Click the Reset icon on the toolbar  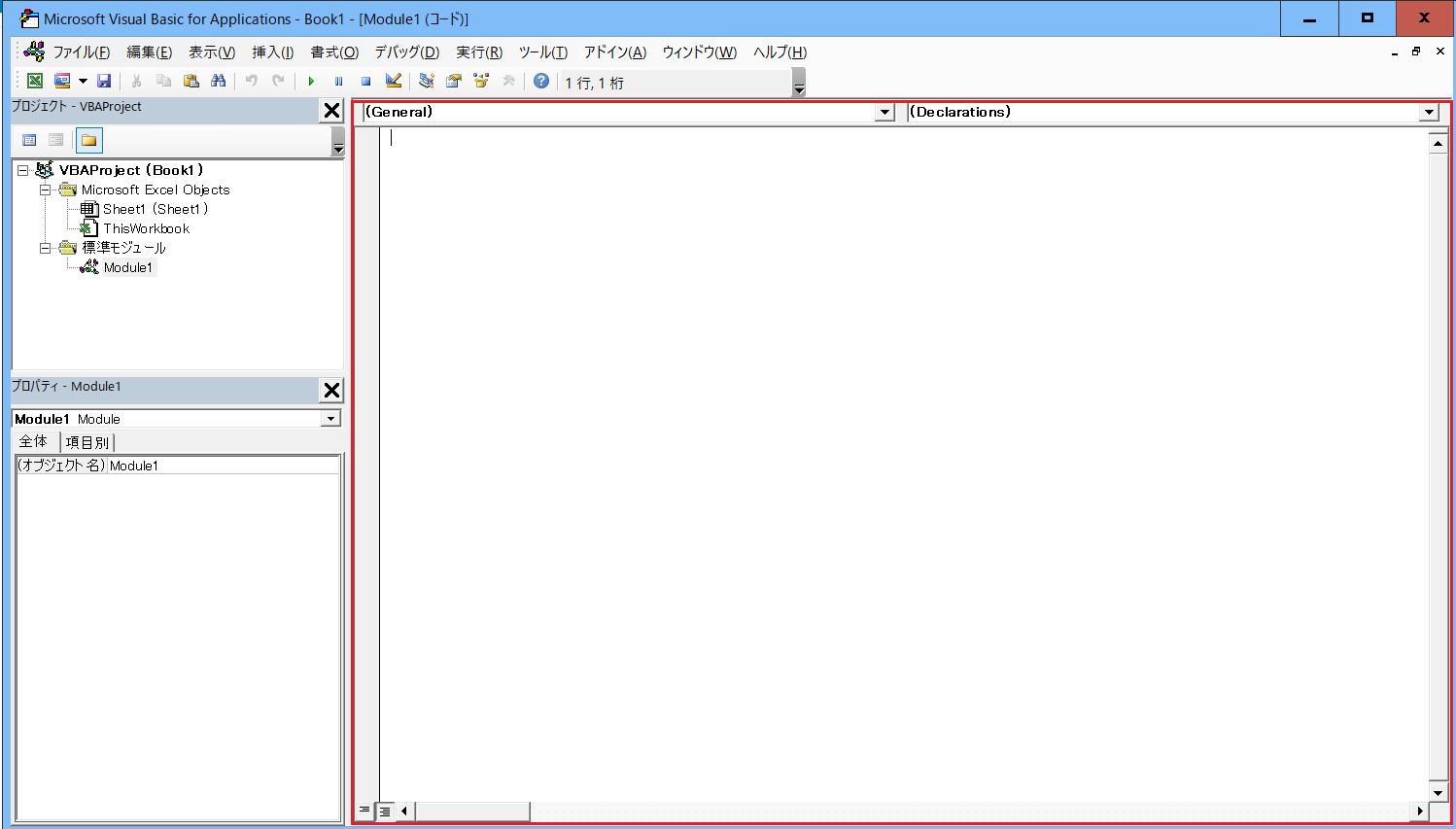(364, 81)
